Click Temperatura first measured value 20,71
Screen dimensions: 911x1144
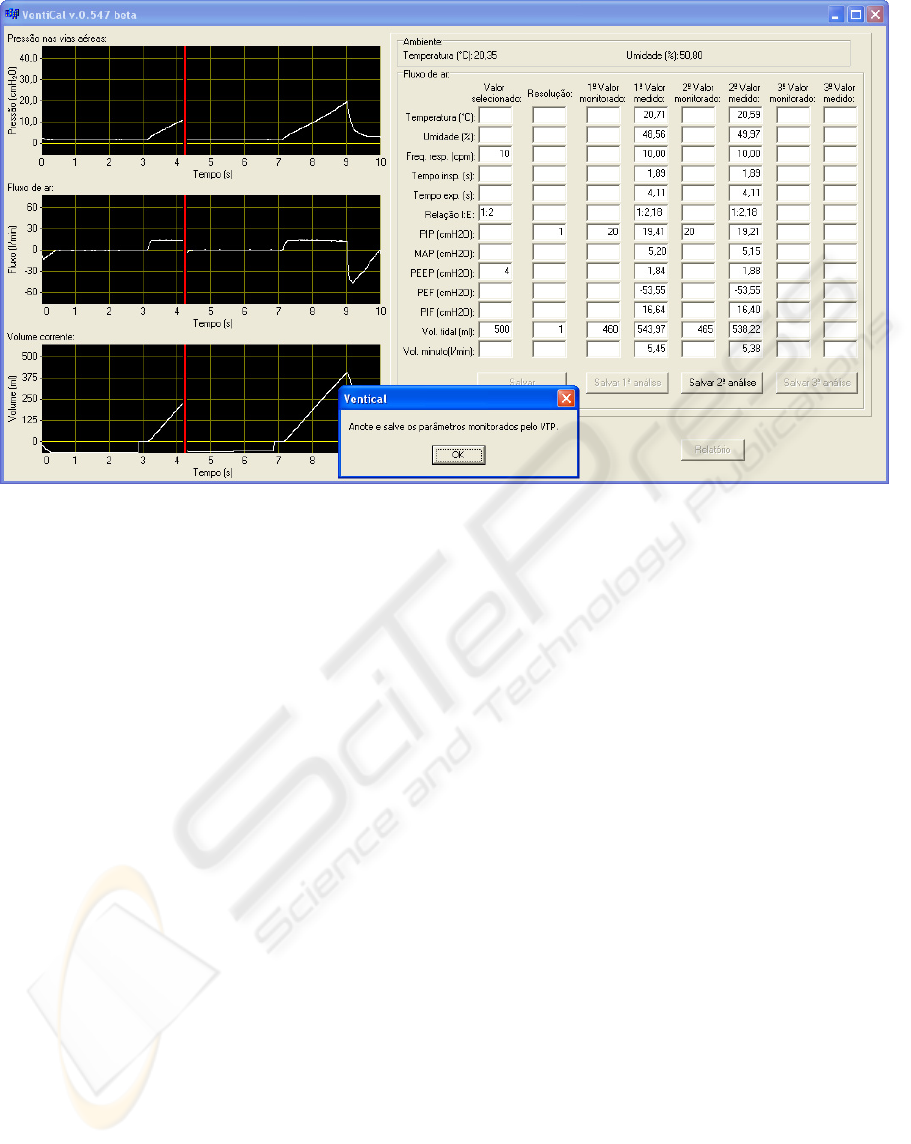(x=650, y=116)
